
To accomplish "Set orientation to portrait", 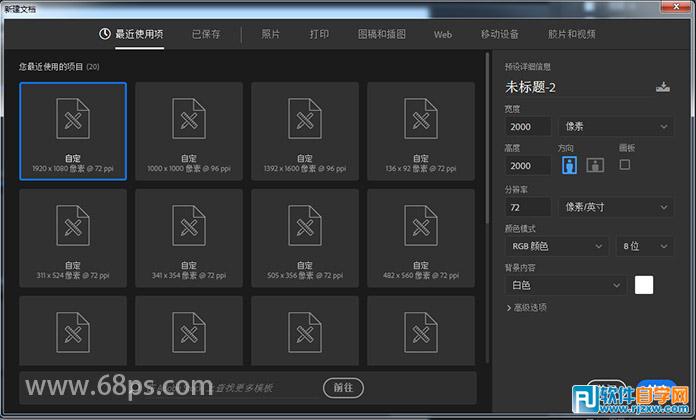I will pyautogui.click(x=569, y=165).
